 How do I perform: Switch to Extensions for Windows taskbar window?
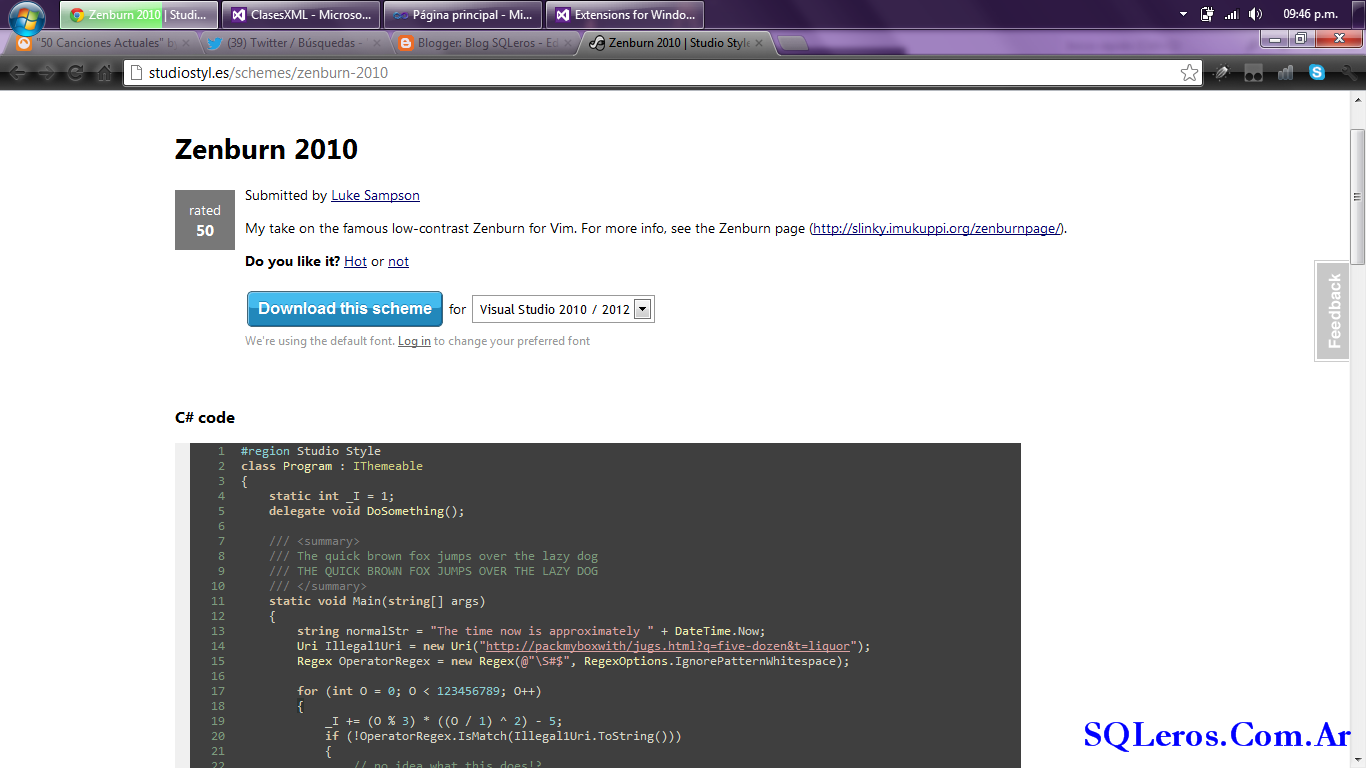(624, 15)
